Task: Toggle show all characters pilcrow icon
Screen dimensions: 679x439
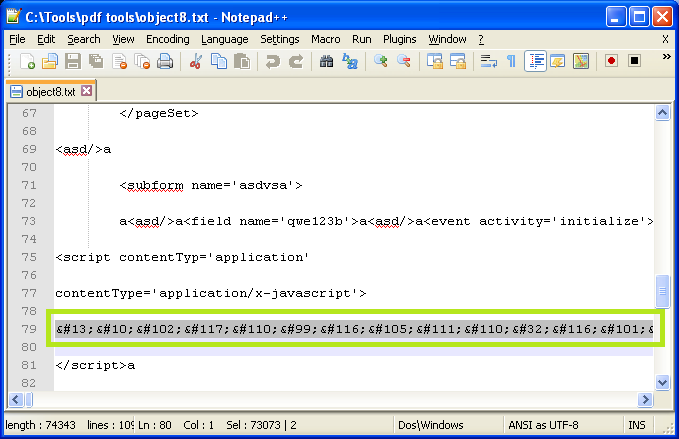Action: pyautogui.click(x=511, y=61)
